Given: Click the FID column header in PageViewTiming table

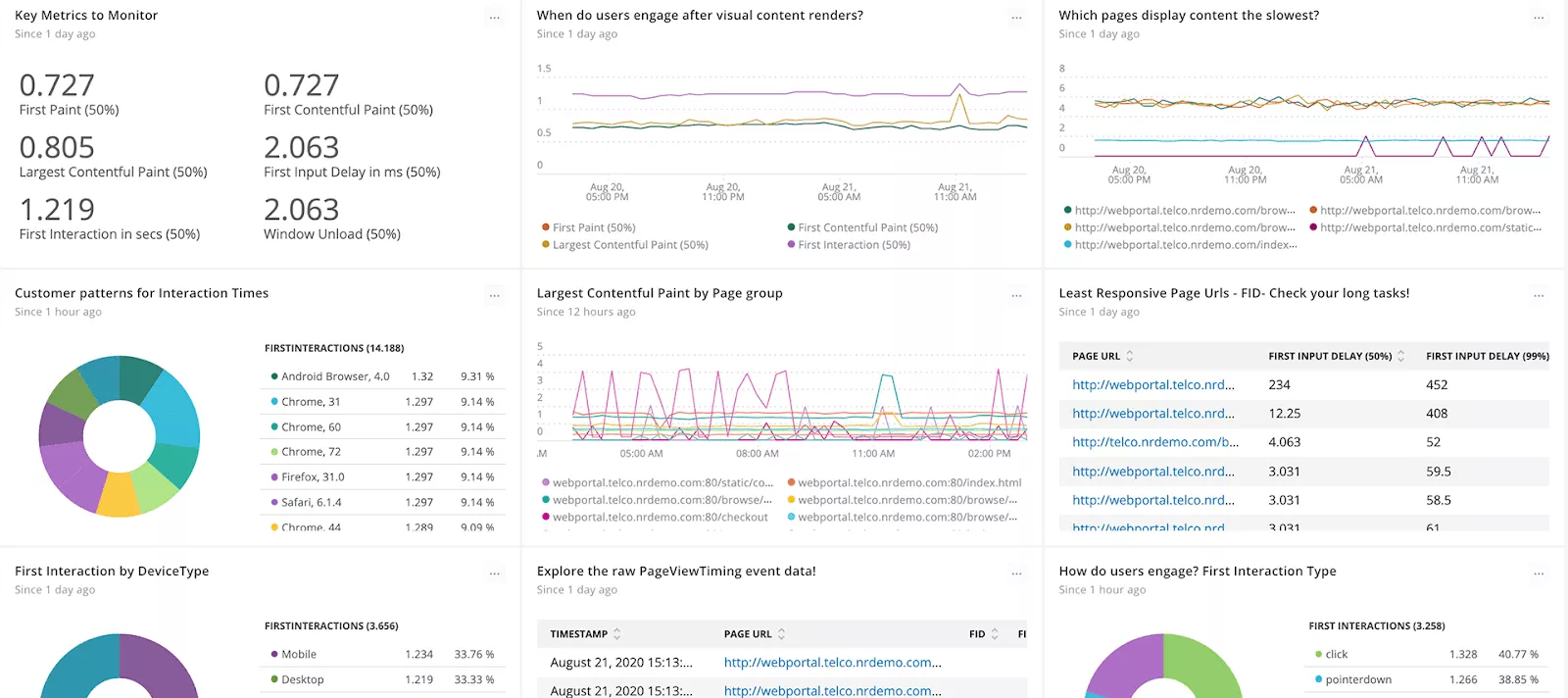Looking at the screenshot, I should pos(984,634).
